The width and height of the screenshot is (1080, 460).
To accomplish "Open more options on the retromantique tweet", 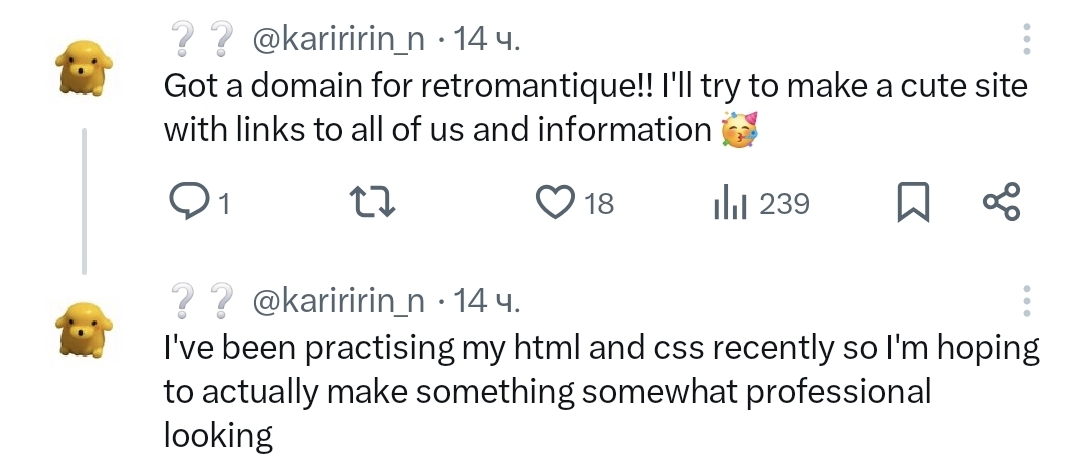I will pyautogui.click(x=1026, y=39).
